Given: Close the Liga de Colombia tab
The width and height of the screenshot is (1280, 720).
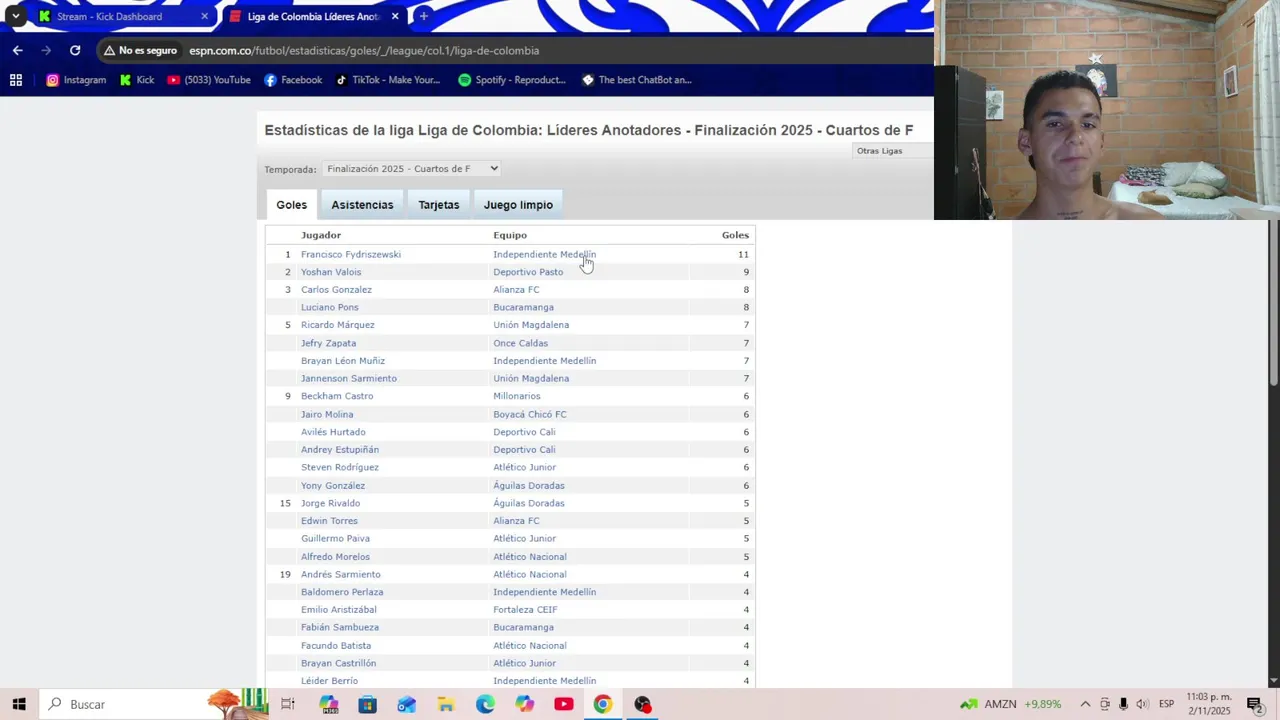Looking at the screenshot, I should pos(395,16).
